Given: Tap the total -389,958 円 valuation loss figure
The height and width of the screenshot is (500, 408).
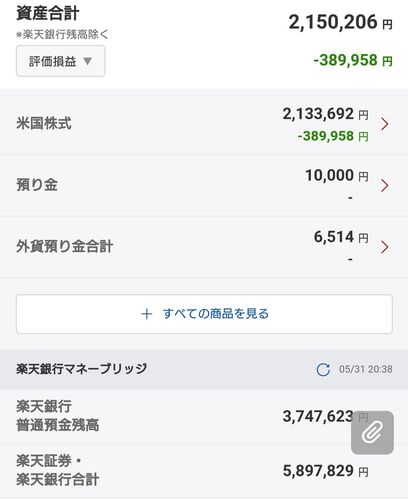Looking at the screenshot, I should [353, 61].
